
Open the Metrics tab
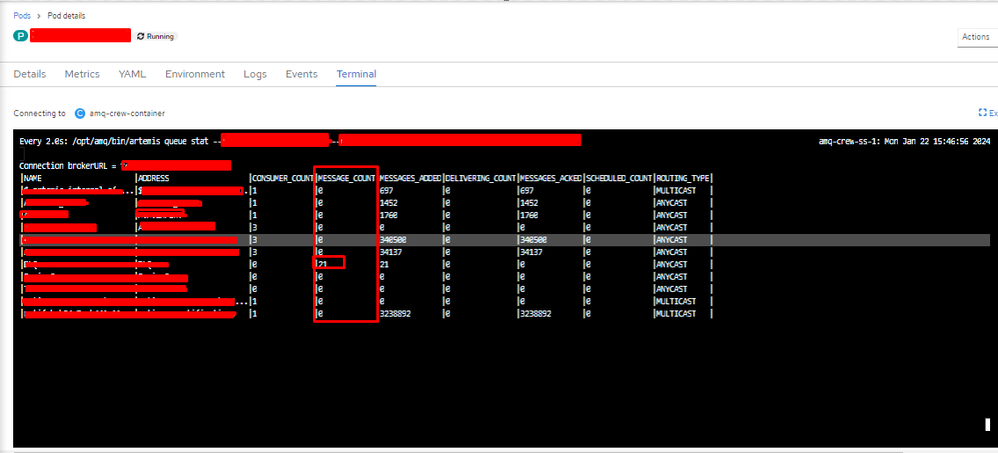coord(82,74)
